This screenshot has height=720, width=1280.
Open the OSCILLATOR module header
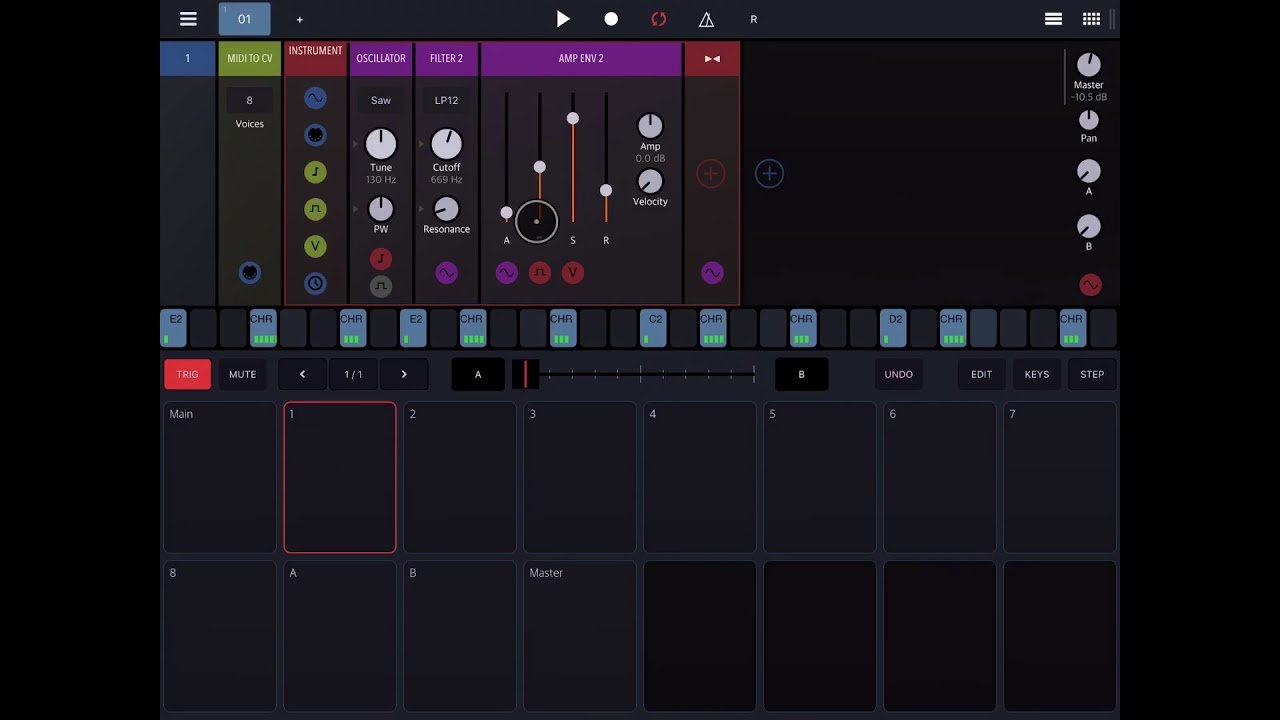[381, 58]
